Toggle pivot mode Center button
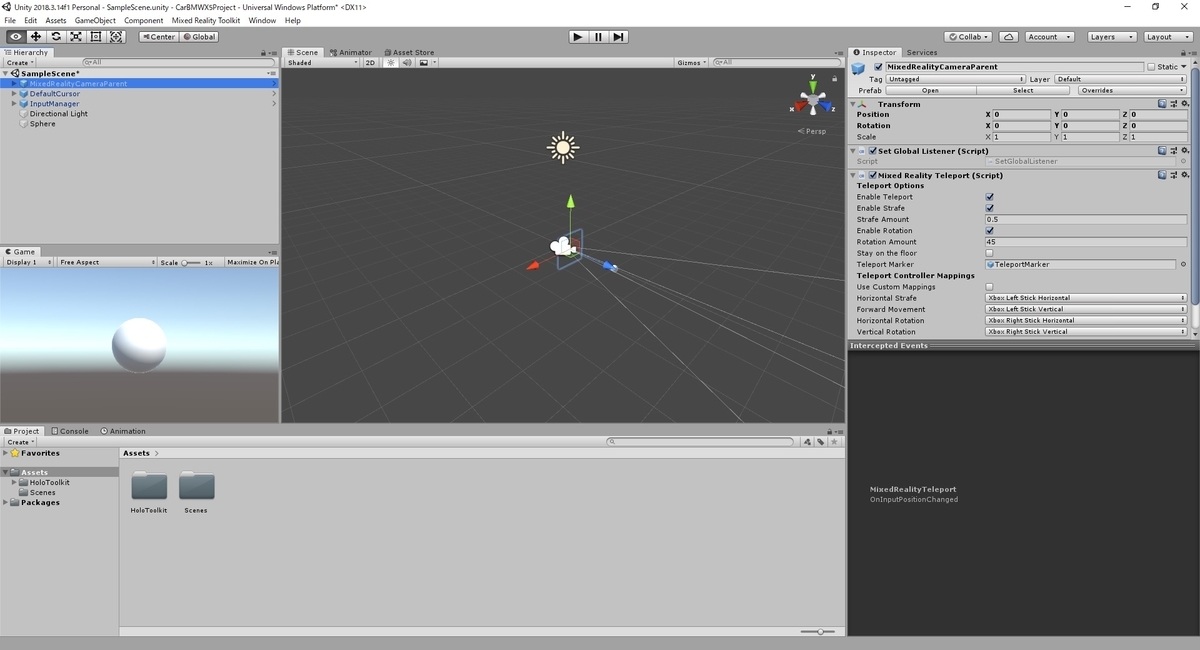 tap(158, 37)
